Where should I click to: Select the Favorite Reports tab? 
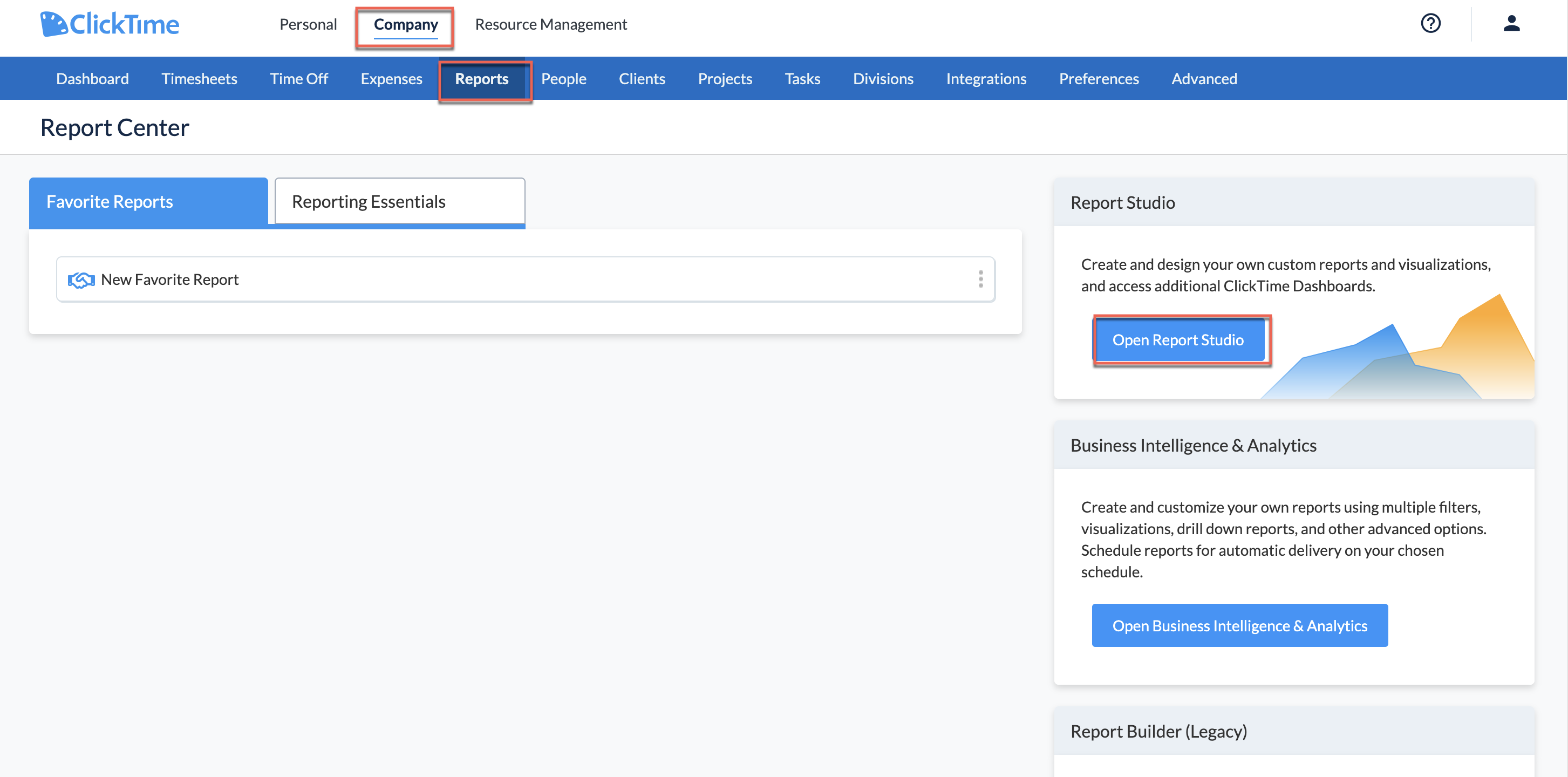tap(148, 202)
